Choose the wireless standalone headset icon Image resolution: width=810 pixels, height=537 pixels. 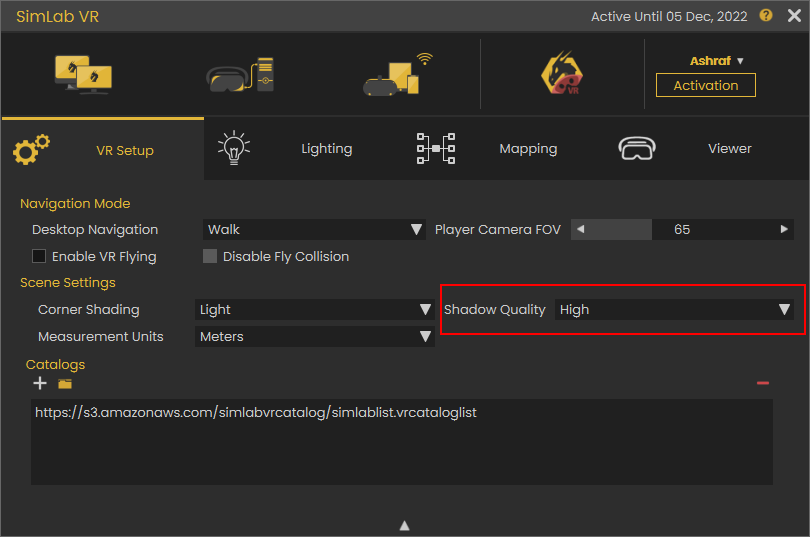[x=398, y=74]
